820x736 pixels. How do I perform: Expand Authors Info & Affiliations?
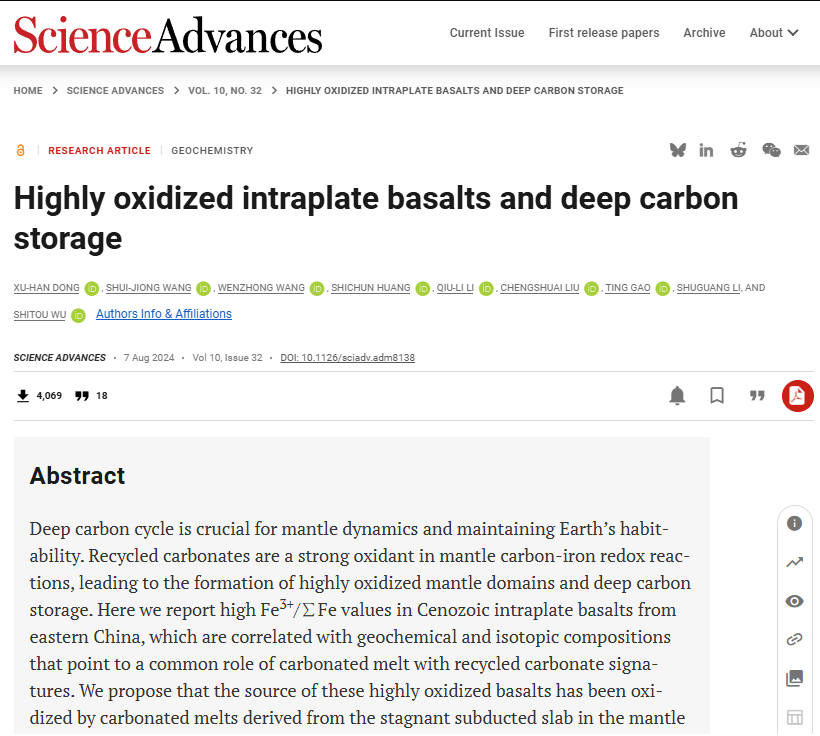pos(164,314)
